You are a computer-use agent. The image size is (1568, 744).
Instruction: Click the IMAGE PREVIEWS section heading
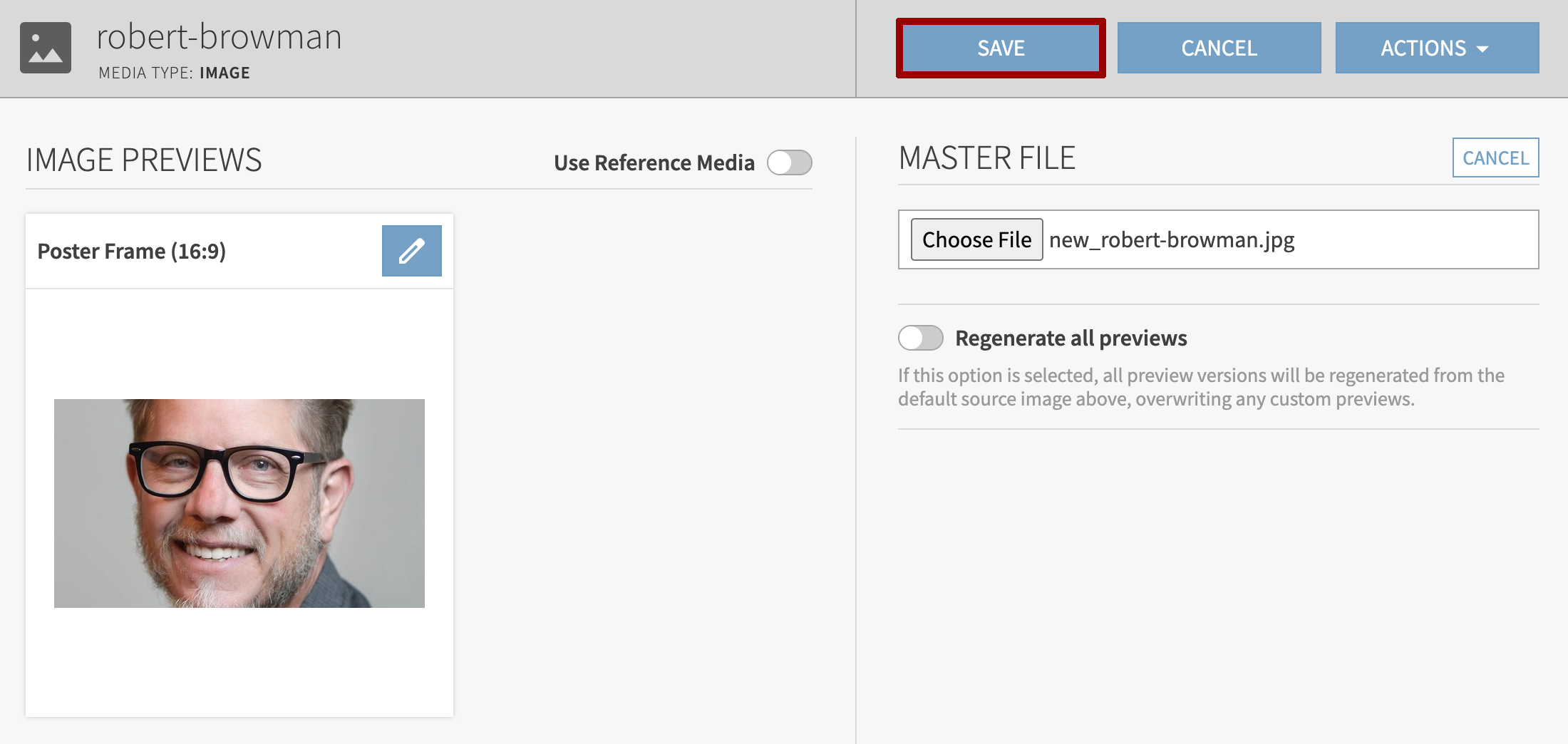point(144,160)
